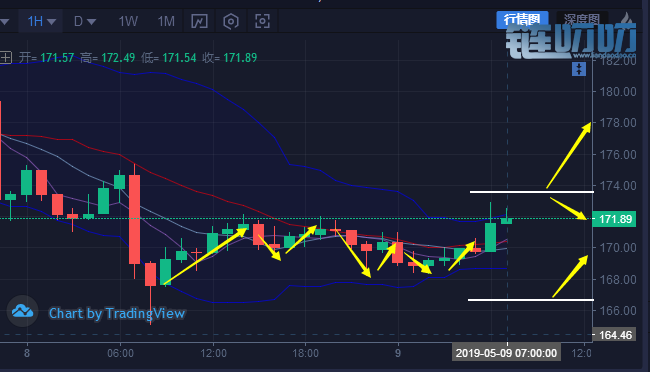Click the 164.46 price label
The image size is (650, 372).
click(x=615, y=335)
